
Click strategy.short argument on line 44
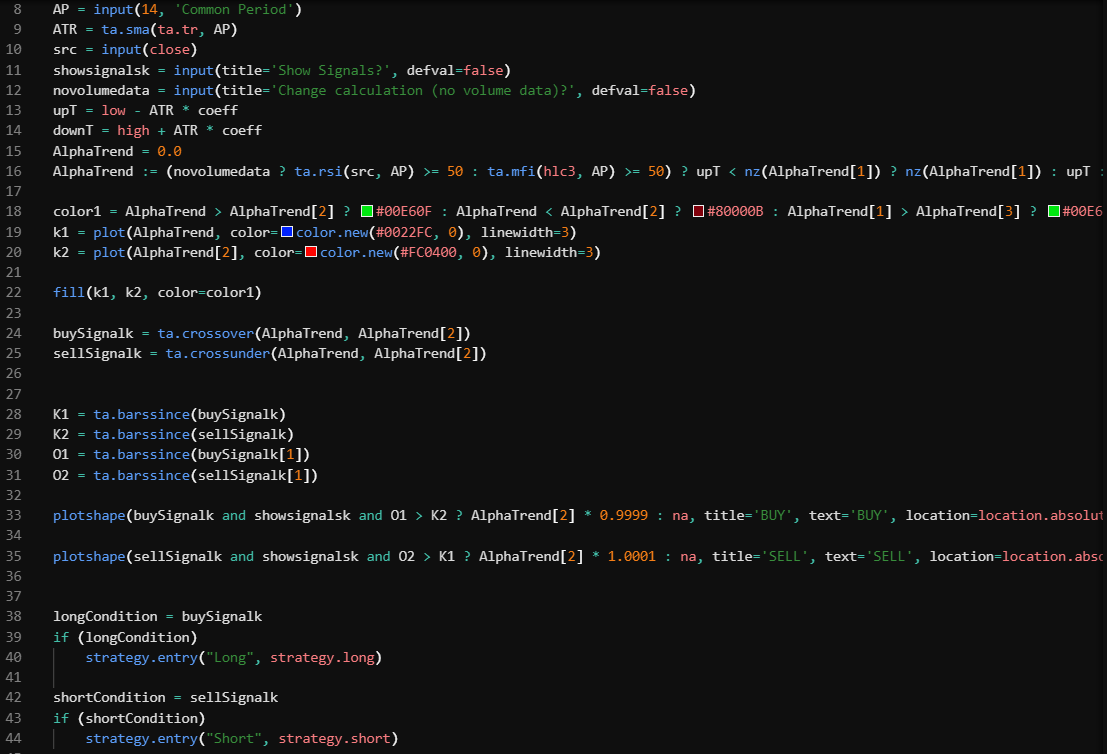coord(334,738)
